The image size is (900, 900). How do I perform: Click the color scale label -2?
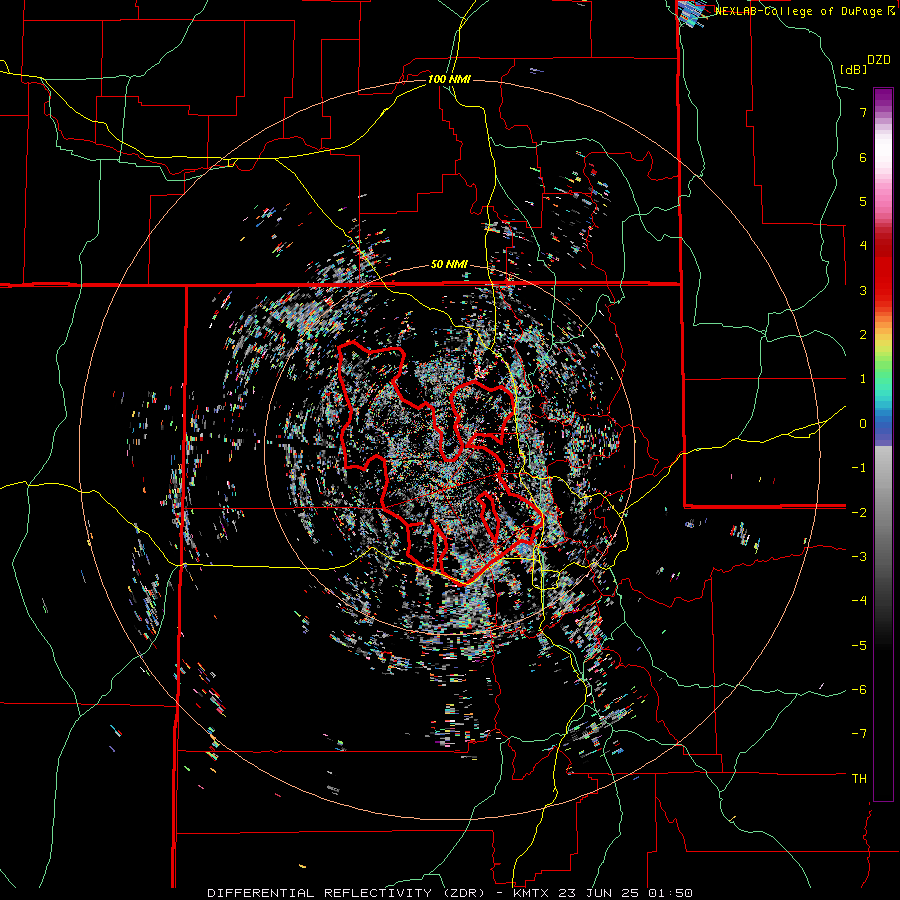859,512
